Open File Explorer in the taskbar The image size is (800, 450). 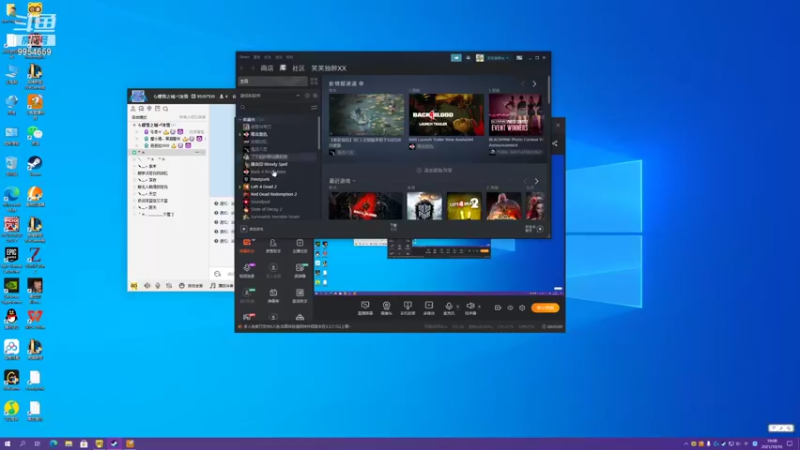pos(68,444)
